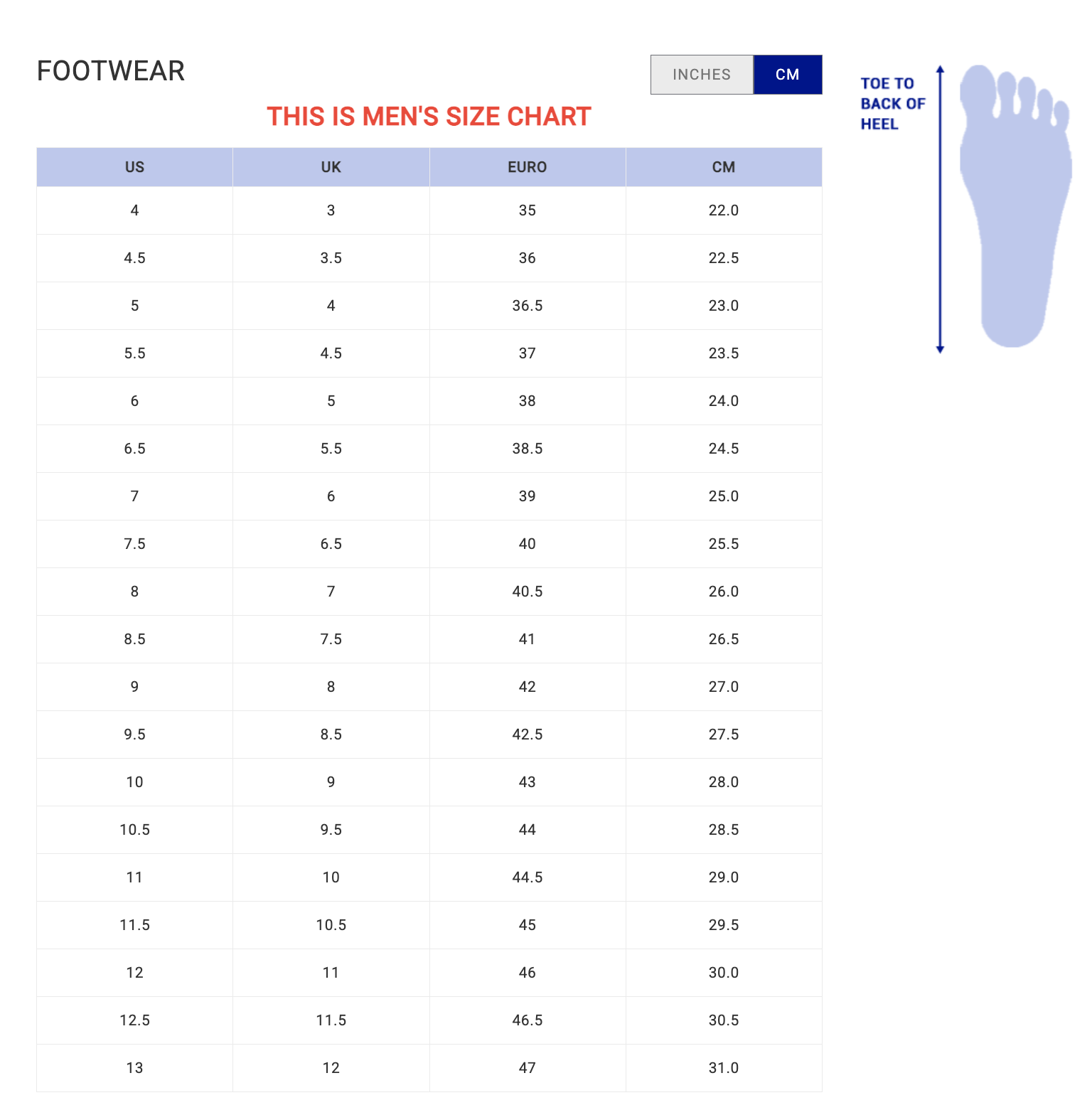This screenshot has height=1105, width=1092.
Task: Select US size 4 cell
Action: pos(134,210)
